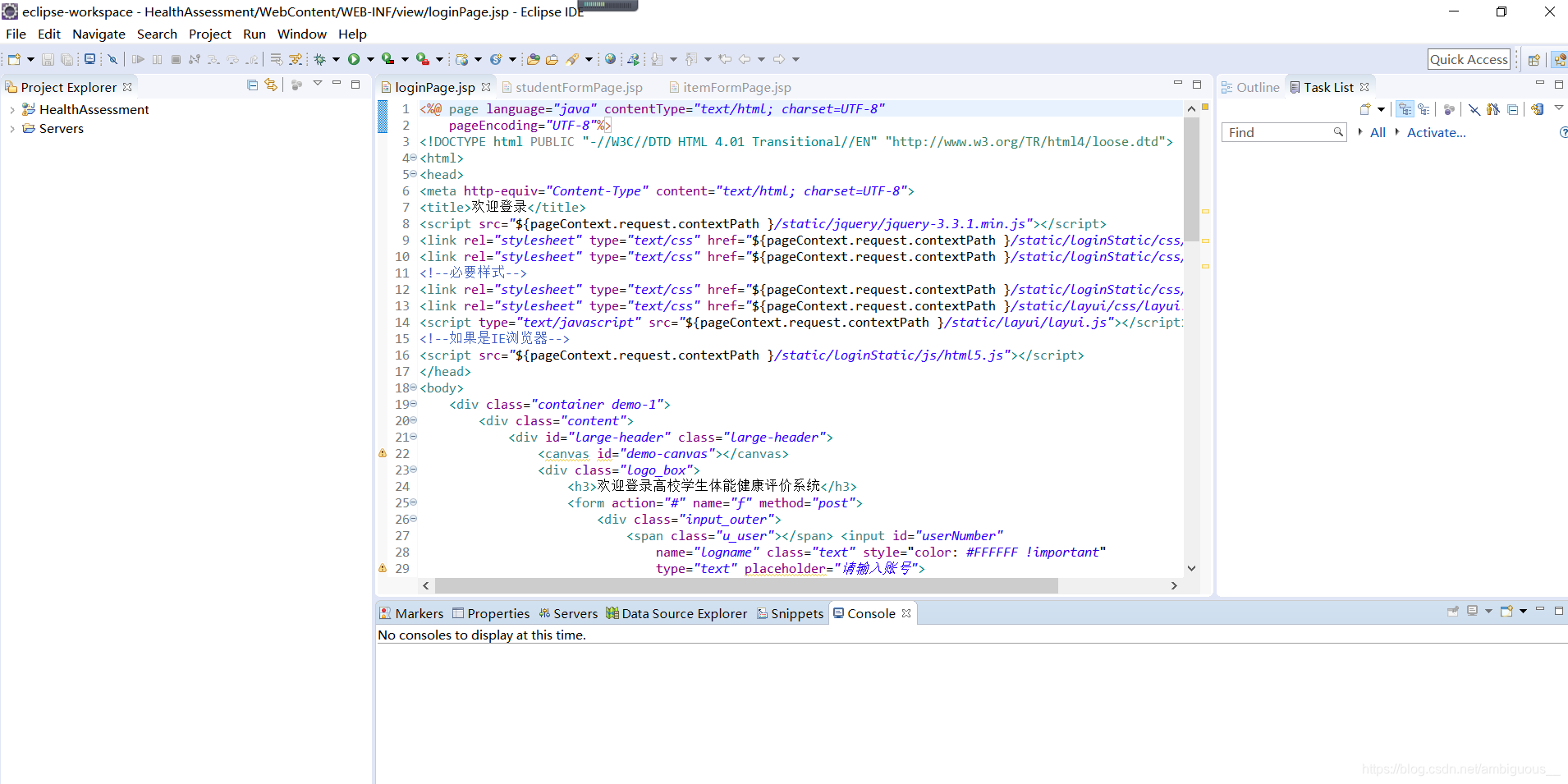
Task: Click the editor vertical scrollbar thumb
Action: click(1191, 179)
